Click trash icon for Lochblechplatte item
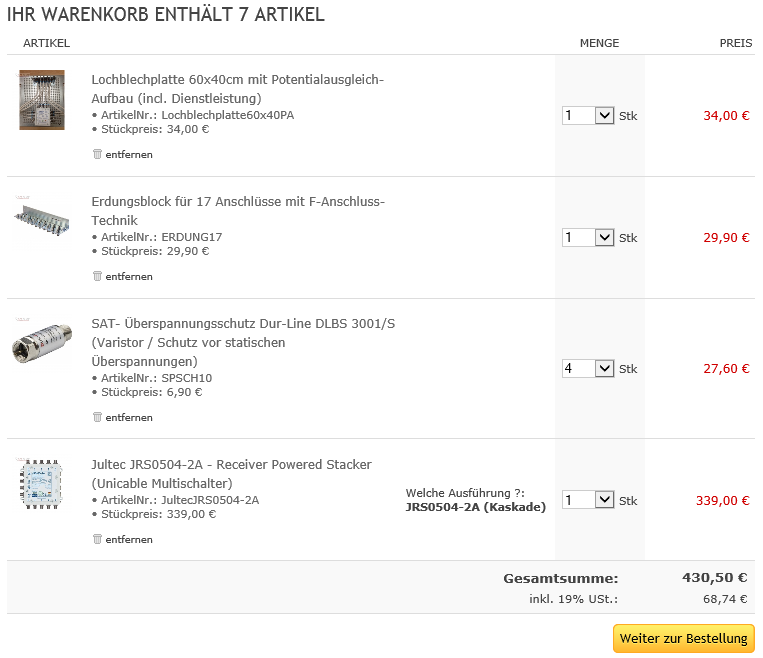763x658 pixels. [x=97, y=154]
